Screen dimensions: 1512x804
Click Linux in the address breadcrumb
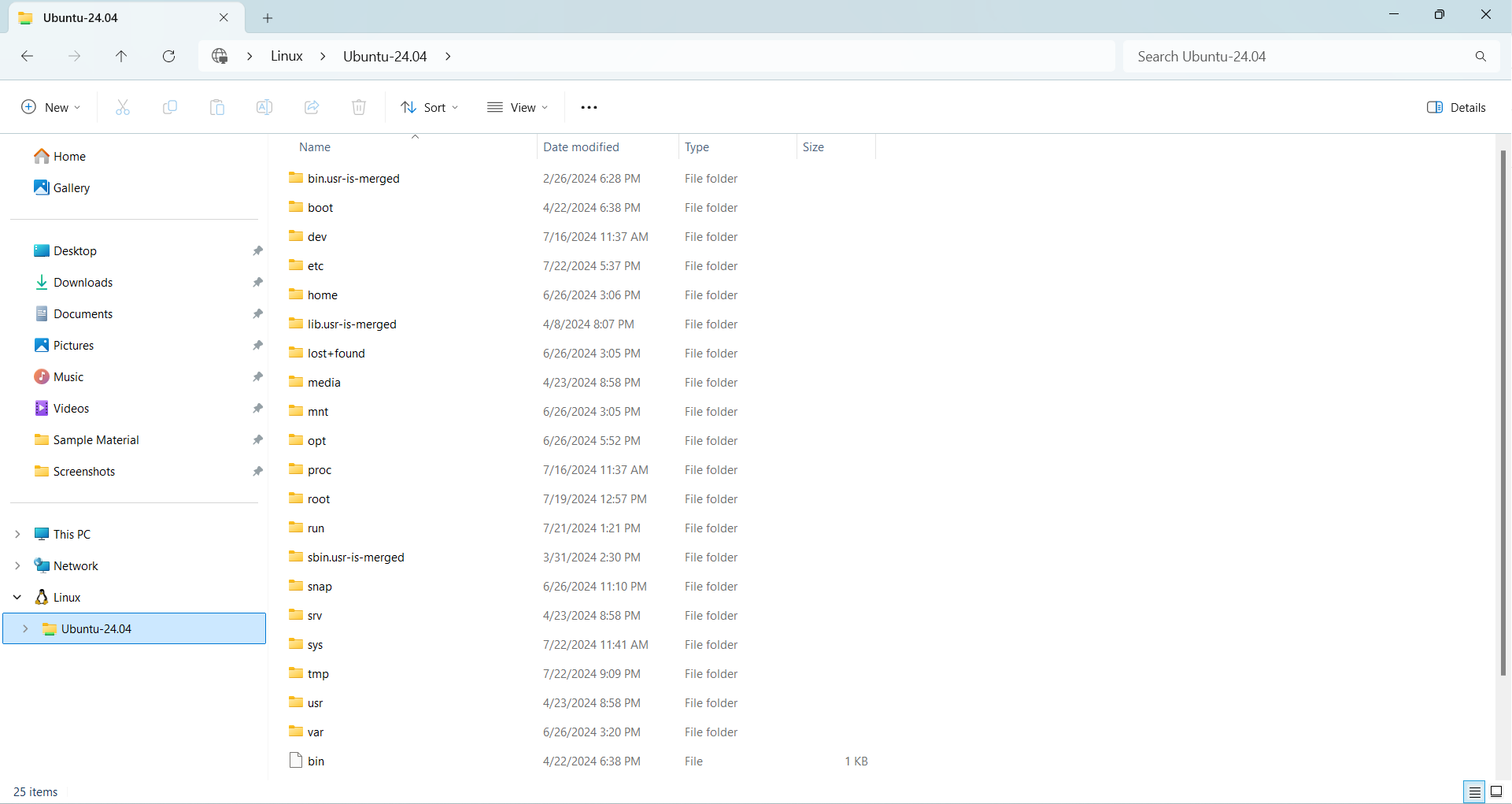[x=287, y=56]
